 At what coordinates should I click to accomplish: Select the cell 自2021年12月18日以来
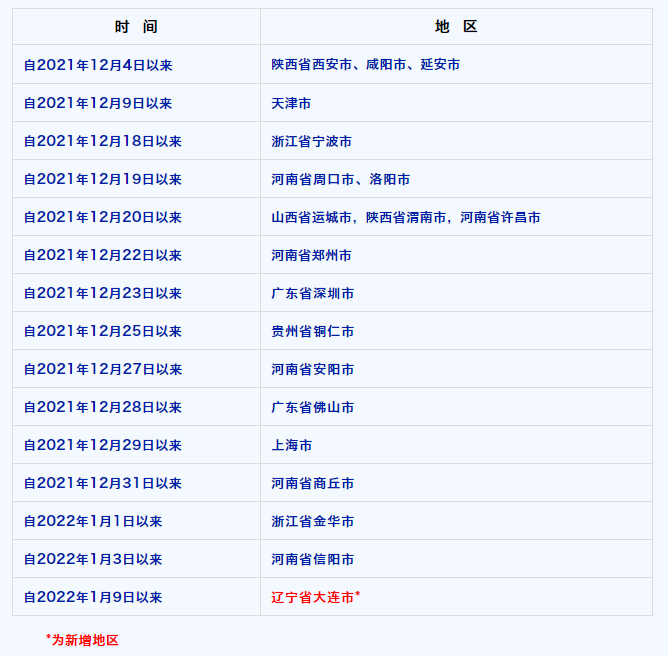pos(136,141)
